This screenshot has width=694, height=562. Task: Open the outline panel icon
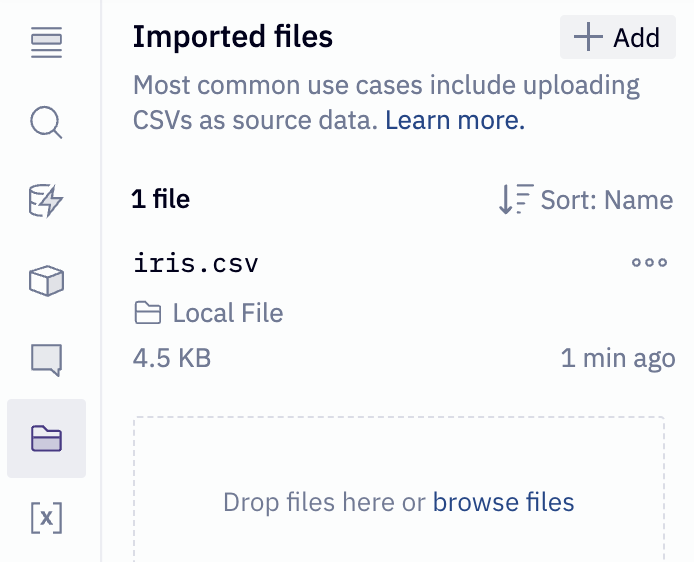46,44
